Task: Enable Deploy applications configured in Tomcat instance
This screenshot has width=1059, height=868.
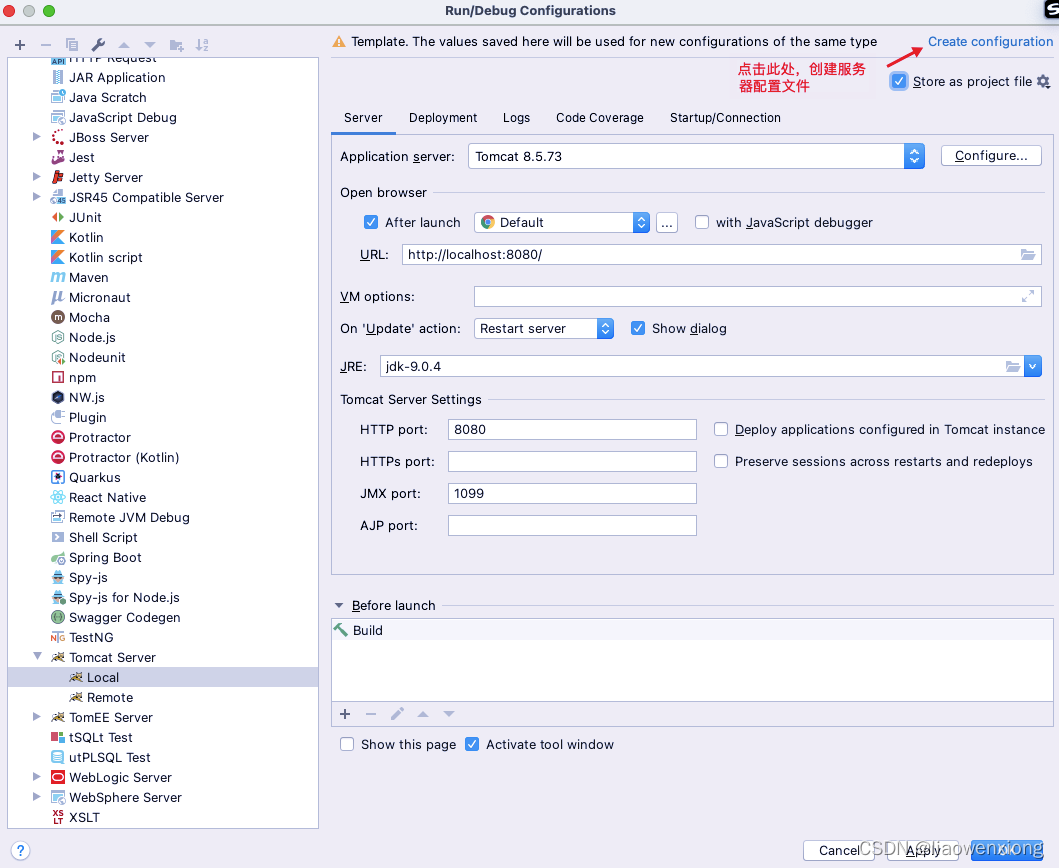Action: click(721, 430)
